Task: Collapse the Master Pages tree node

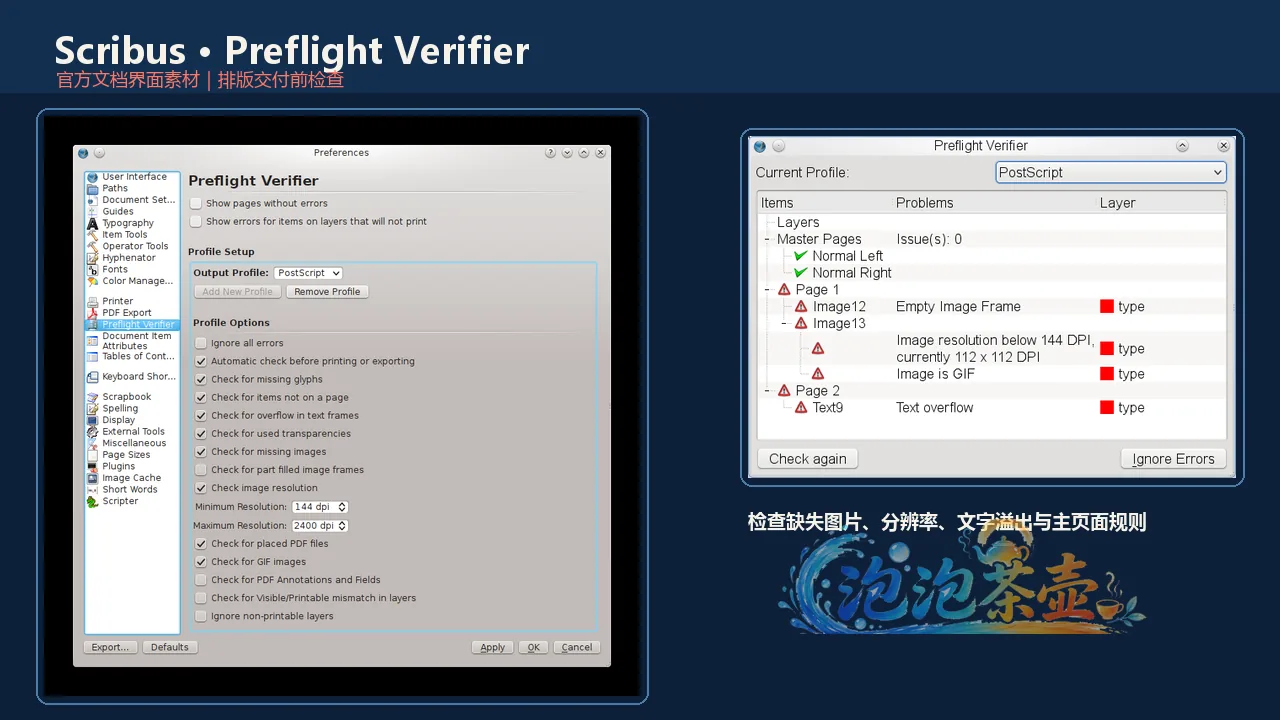Action: (x=767, y=240)
